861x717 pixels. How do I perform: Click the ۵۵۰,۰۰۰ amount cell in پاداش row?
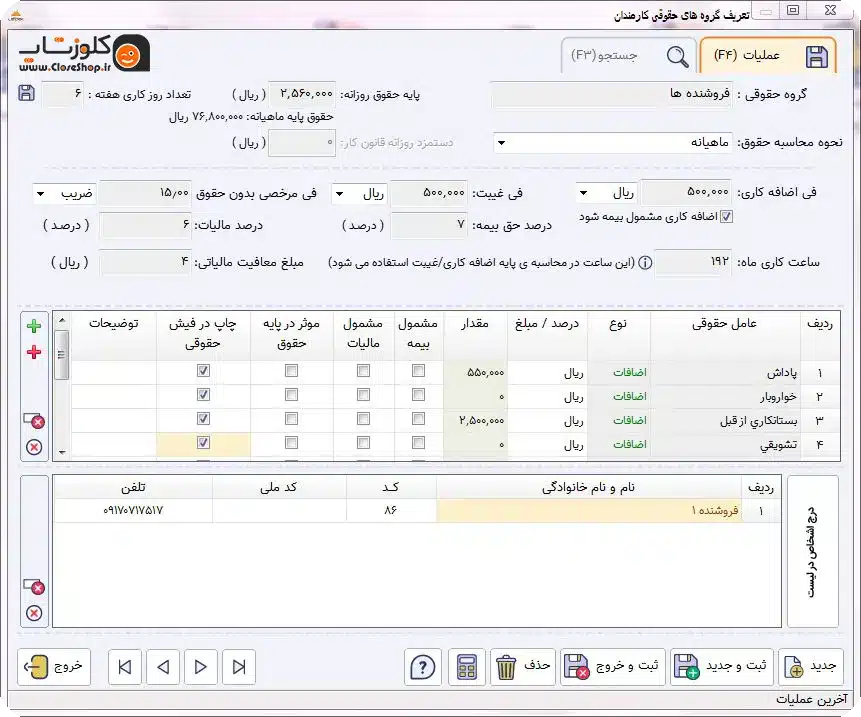tap(476, 373)
